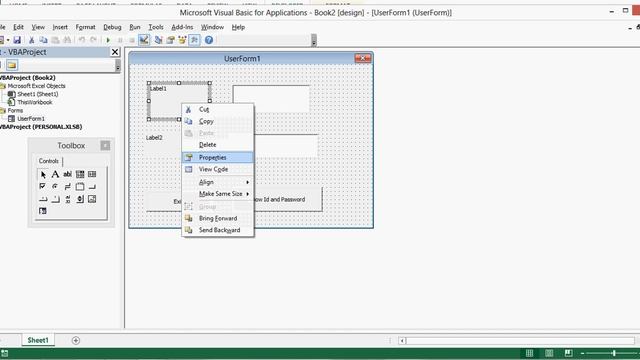The height and width of the screenshot is (360, 640).
Task: Click the Reset stop icon in toolbar
Action: pos(131,40)
